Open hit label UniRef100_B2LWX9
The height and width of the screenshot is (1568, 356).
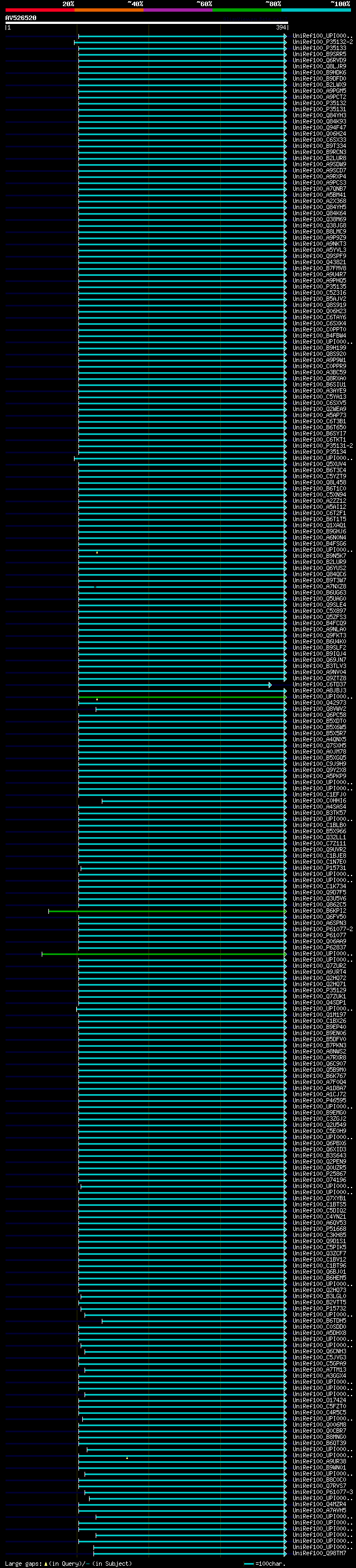pos(319,85)
